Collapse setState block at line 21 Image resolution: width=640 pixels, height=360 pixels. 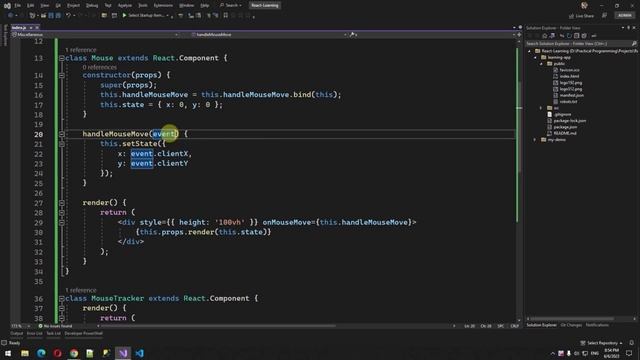tap(62, 144)
